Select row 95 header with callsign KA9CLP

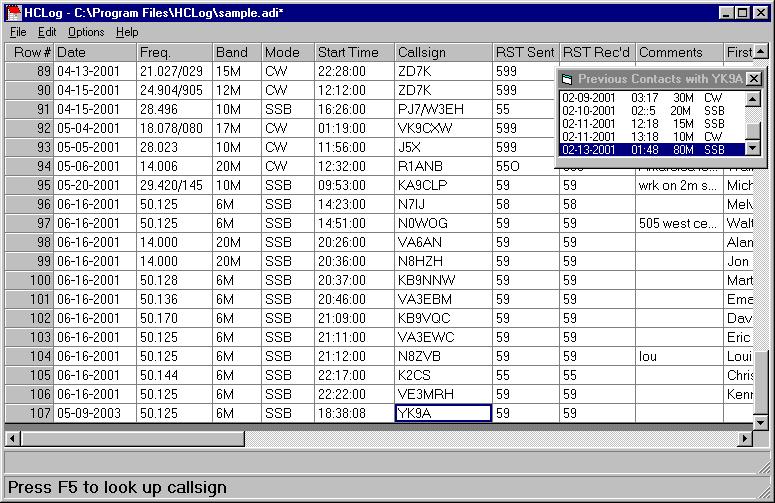click(x=29, y=185)
